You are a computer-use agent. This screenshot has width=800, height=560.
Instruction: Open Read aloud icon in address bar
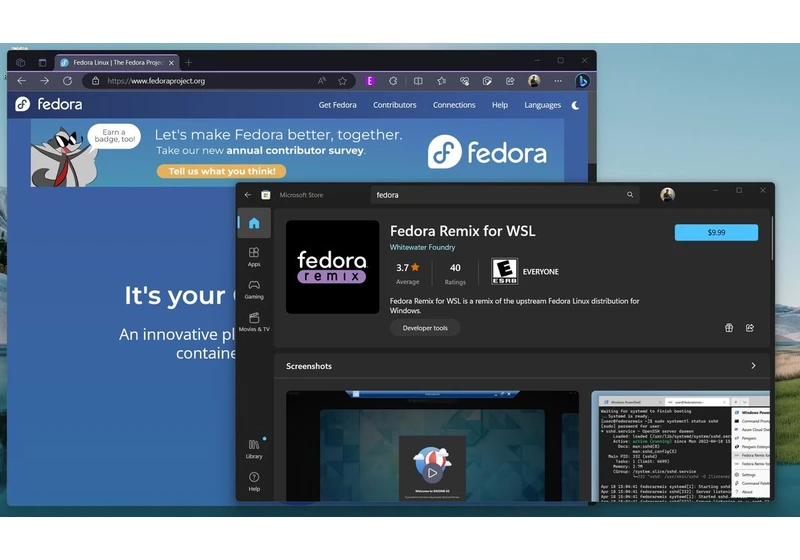(x=321, y=81)
